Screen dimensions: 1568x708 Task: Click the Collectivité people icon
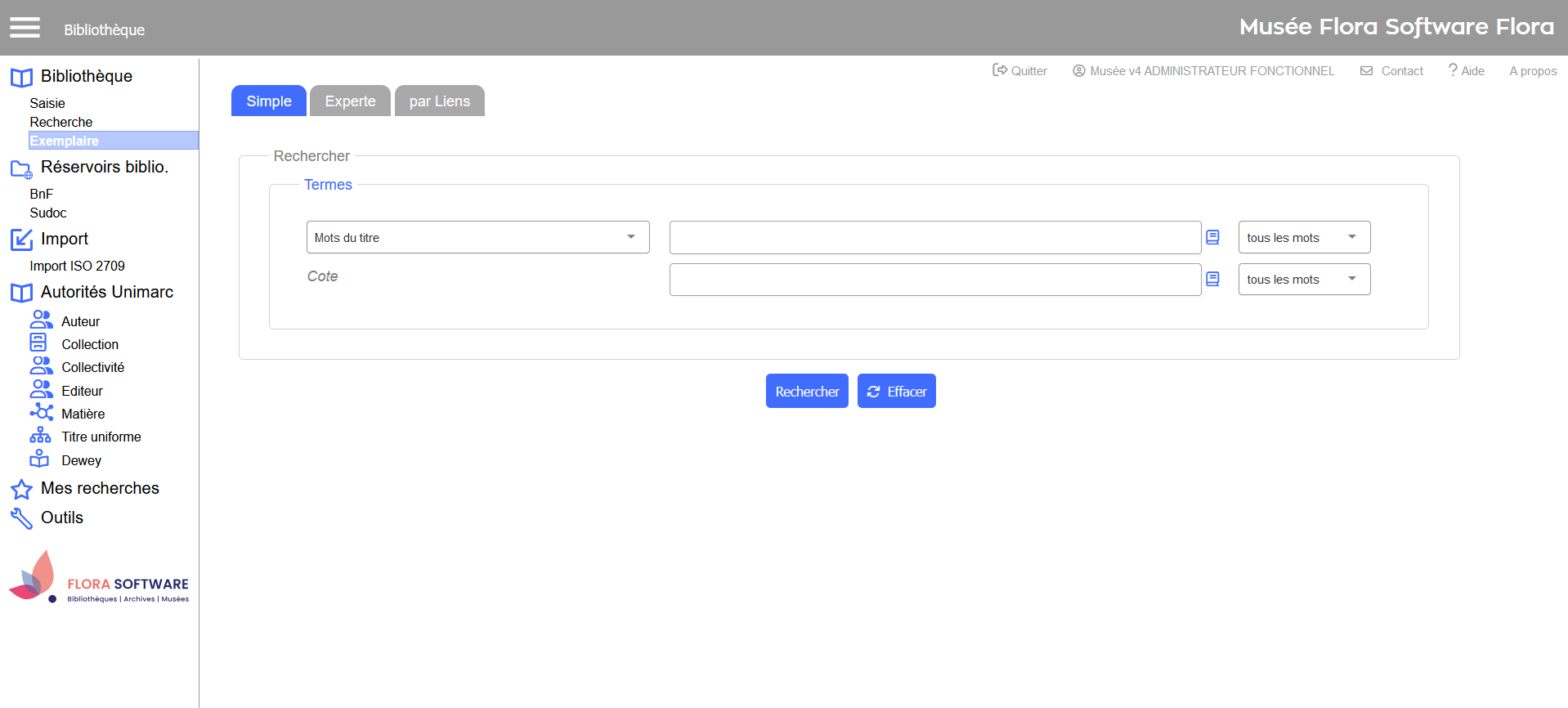pos(42,365)
